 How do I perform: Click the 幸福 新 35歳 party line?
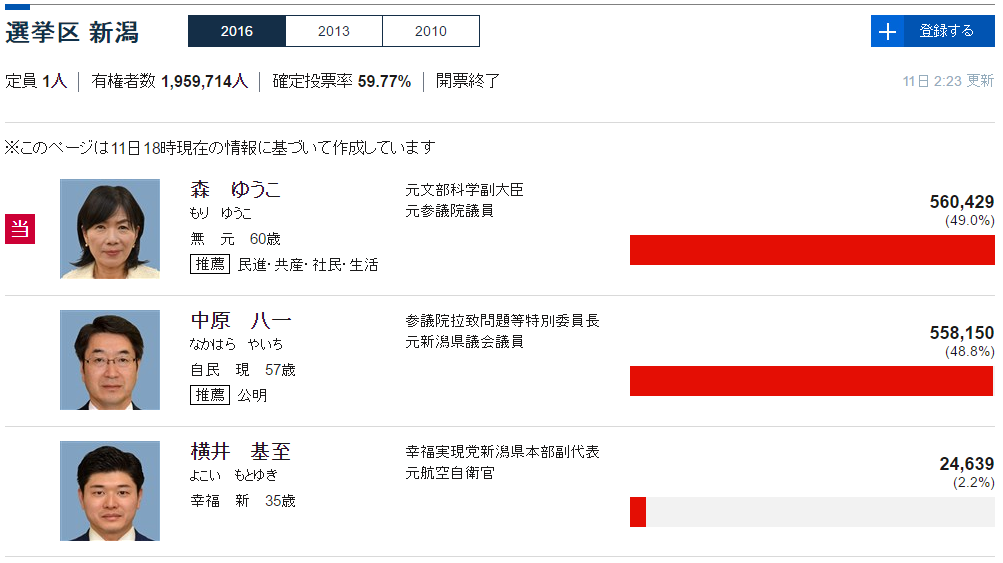tap(242, 501)
